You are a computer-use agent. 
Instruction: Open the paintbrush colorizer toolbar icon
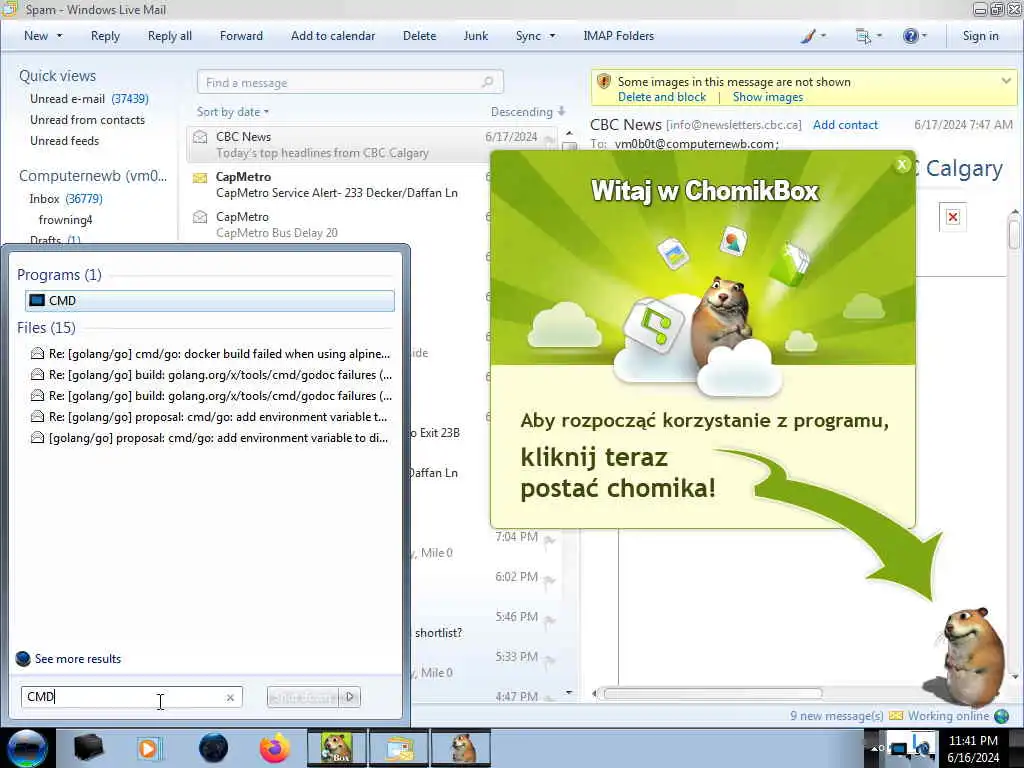tap(808, 36)
